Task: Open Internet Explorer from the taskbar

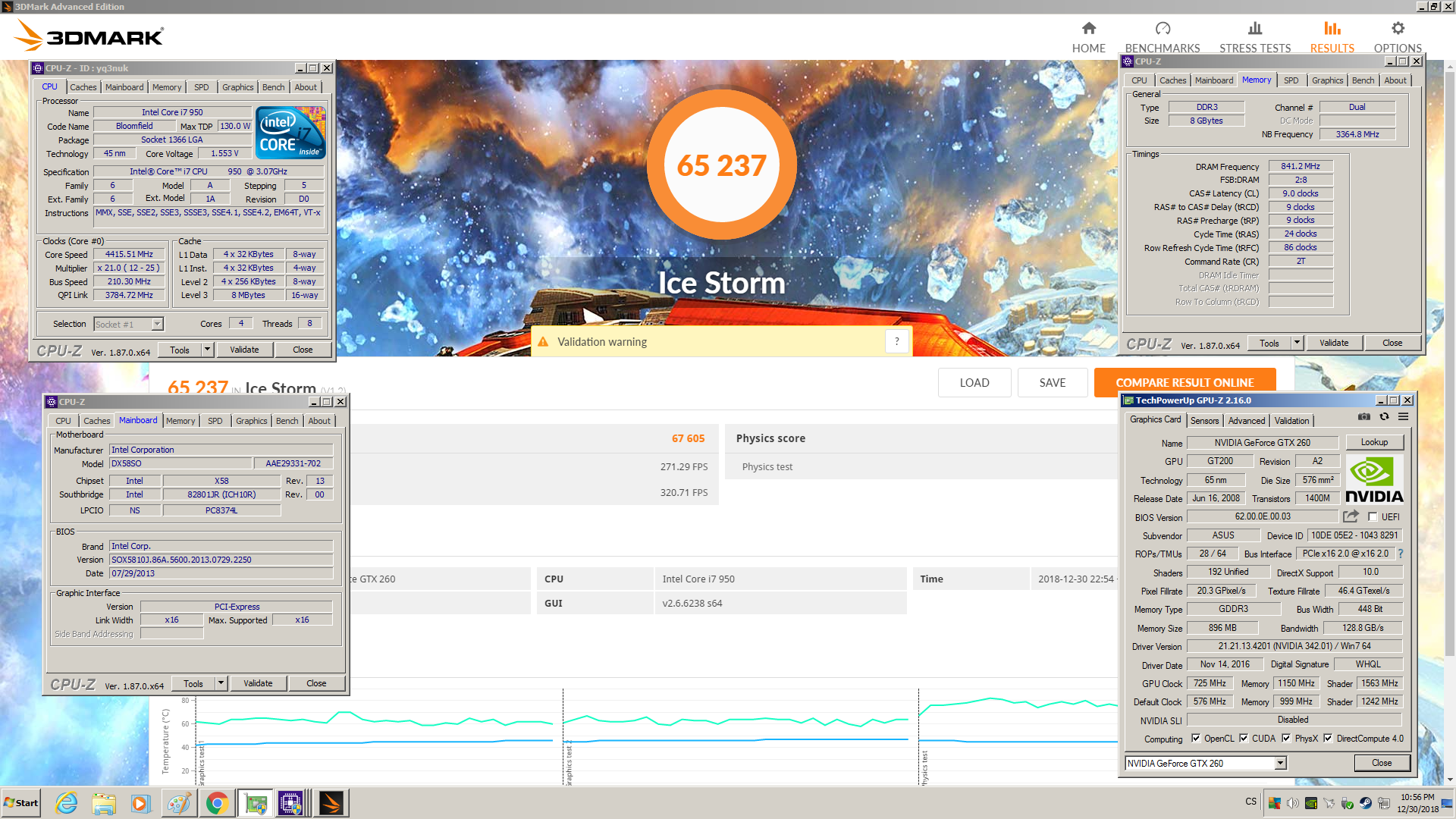Action: coord(67,803)
